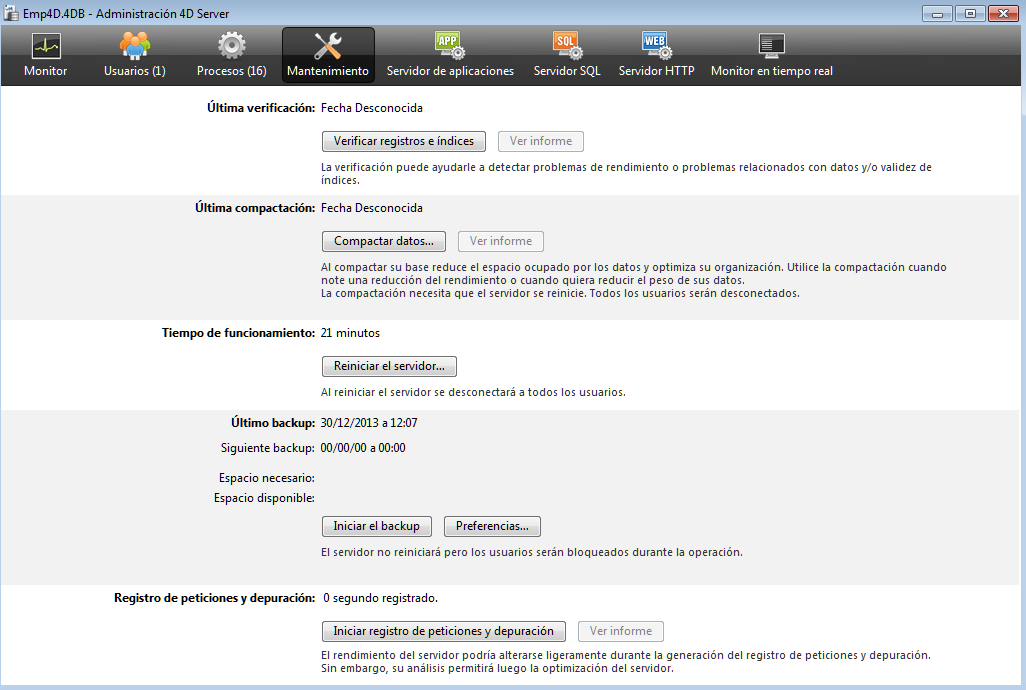
Task: Select the Usuarios people icon
Action: 134,45
